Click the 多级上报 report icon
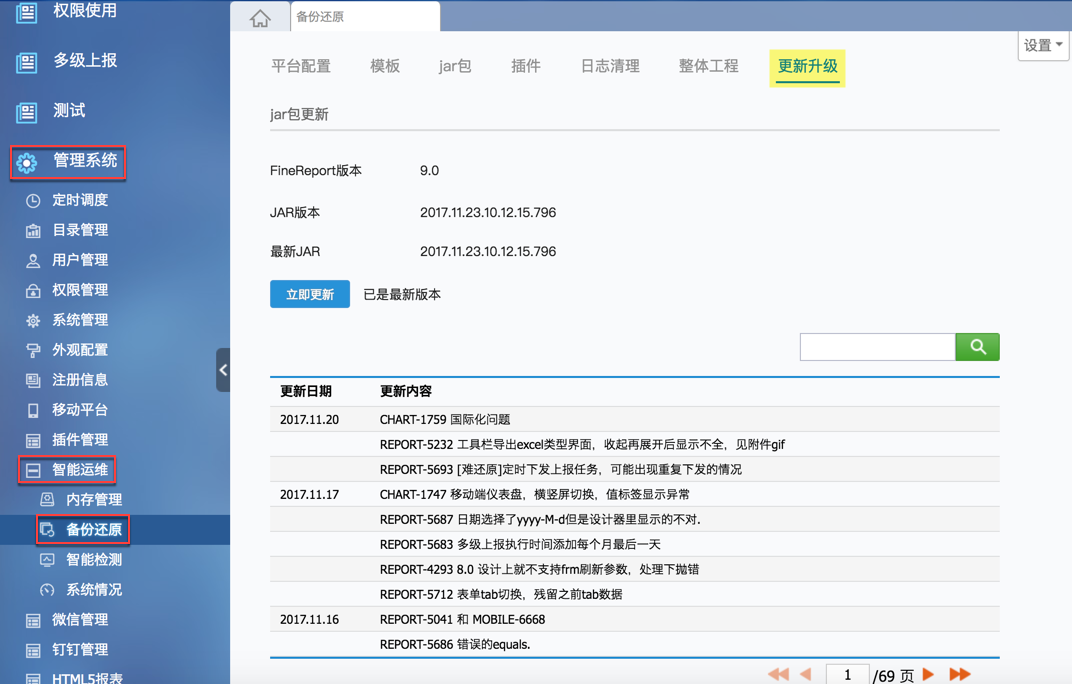 (x=27, y=62)
